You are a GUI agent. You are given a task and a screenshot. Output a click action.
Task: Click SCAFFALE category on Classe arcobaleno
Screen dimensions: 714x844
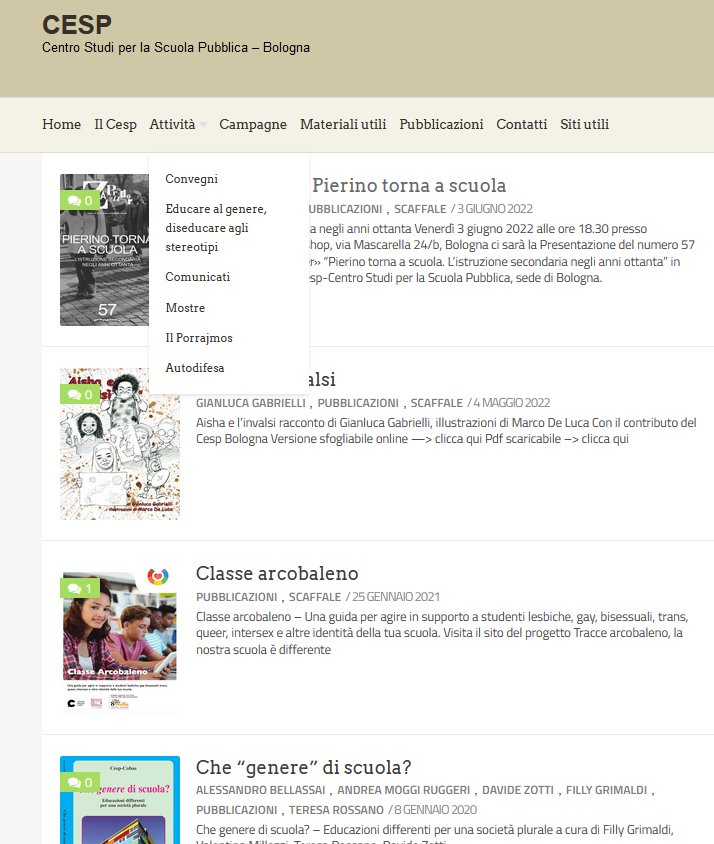pyautogui.click(x=315, y=597)
